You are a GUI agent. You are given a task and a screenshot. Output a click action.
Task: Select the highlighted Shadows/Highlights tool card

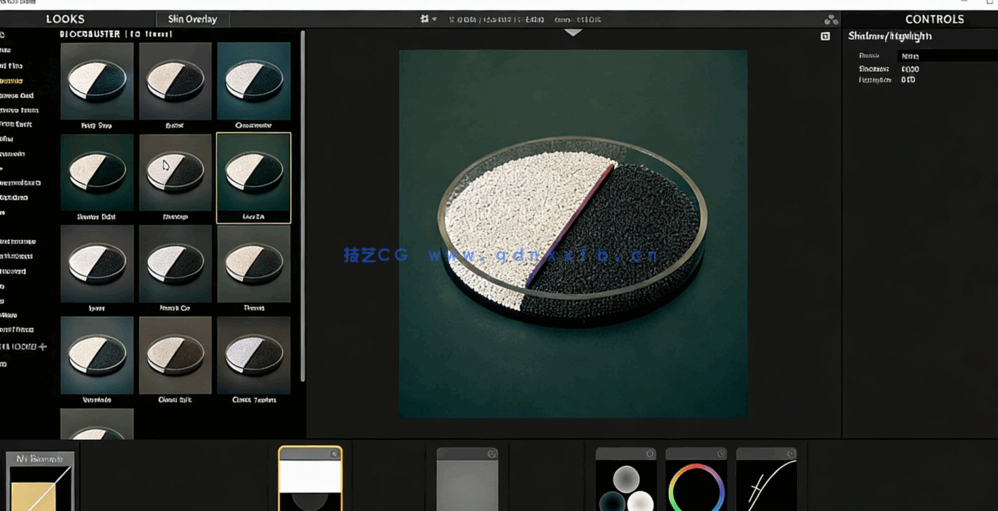pos(310,484)
